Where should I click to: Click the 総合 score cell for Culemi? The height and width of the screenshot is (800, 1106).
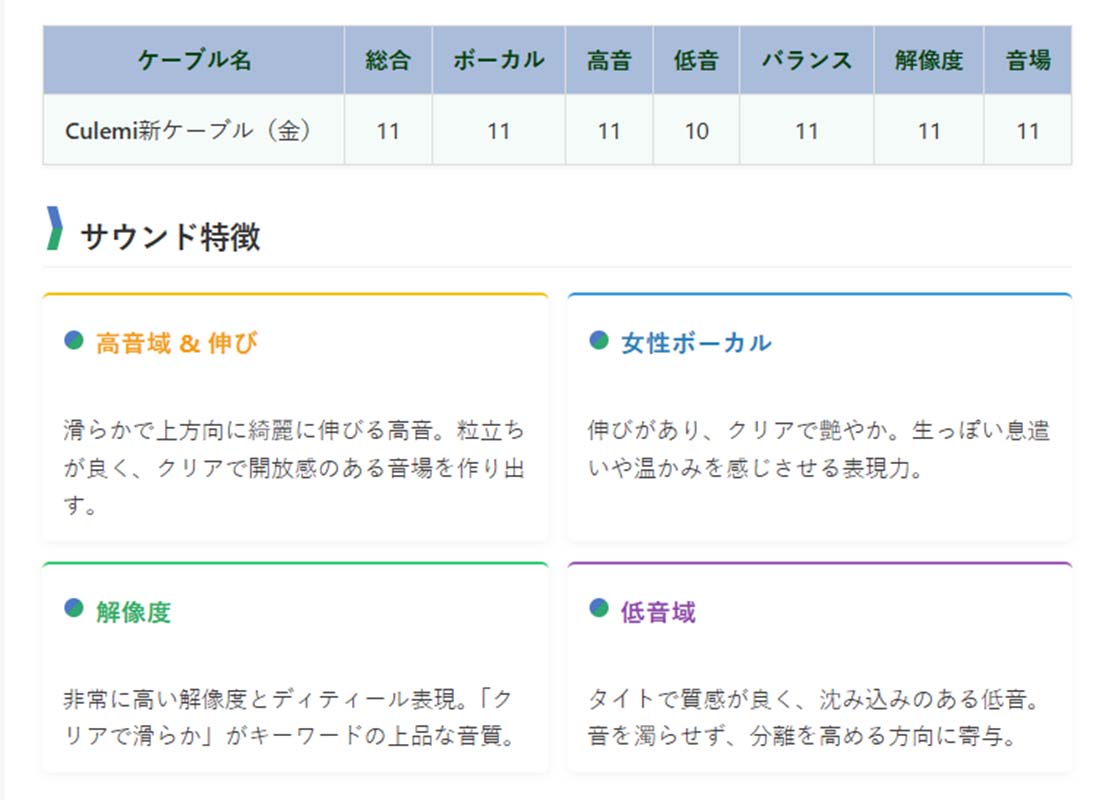388,131
